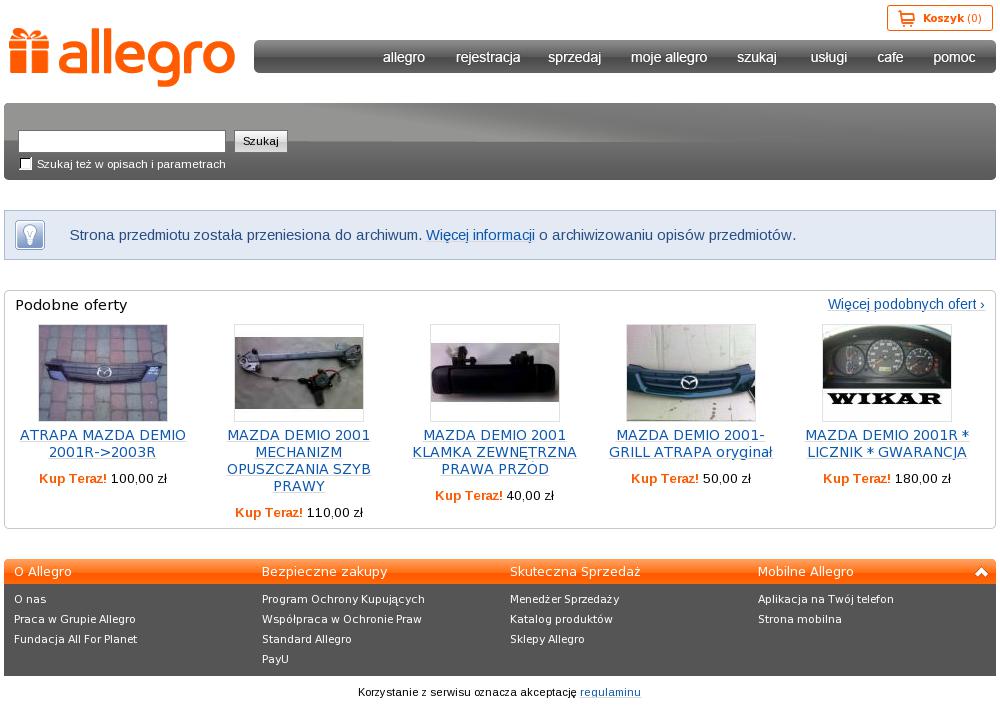Go to rejestracja in top menu

488,57
